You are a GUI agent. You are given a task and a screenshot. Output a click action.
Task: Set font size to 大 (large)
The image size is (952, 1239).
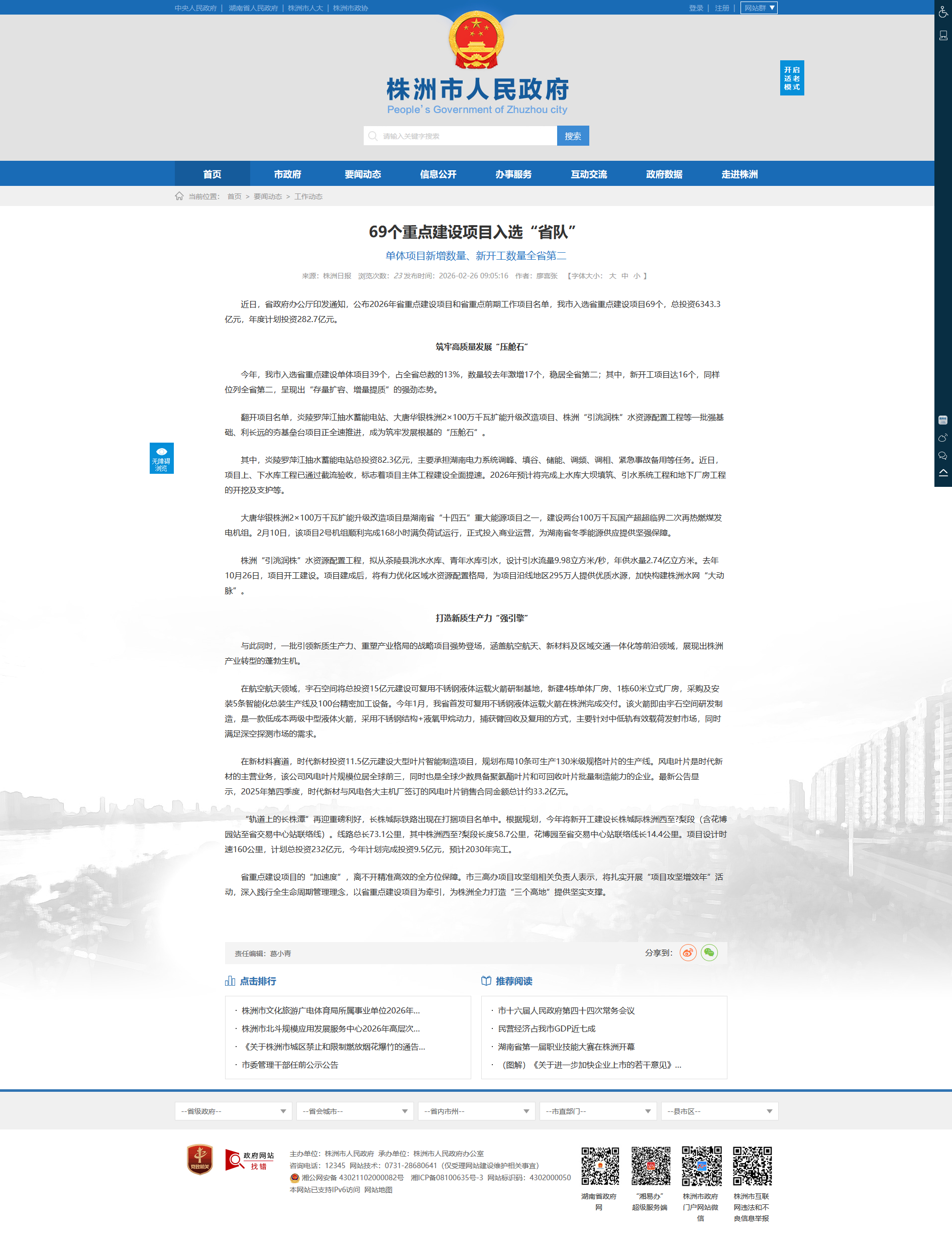coord(612,276)
